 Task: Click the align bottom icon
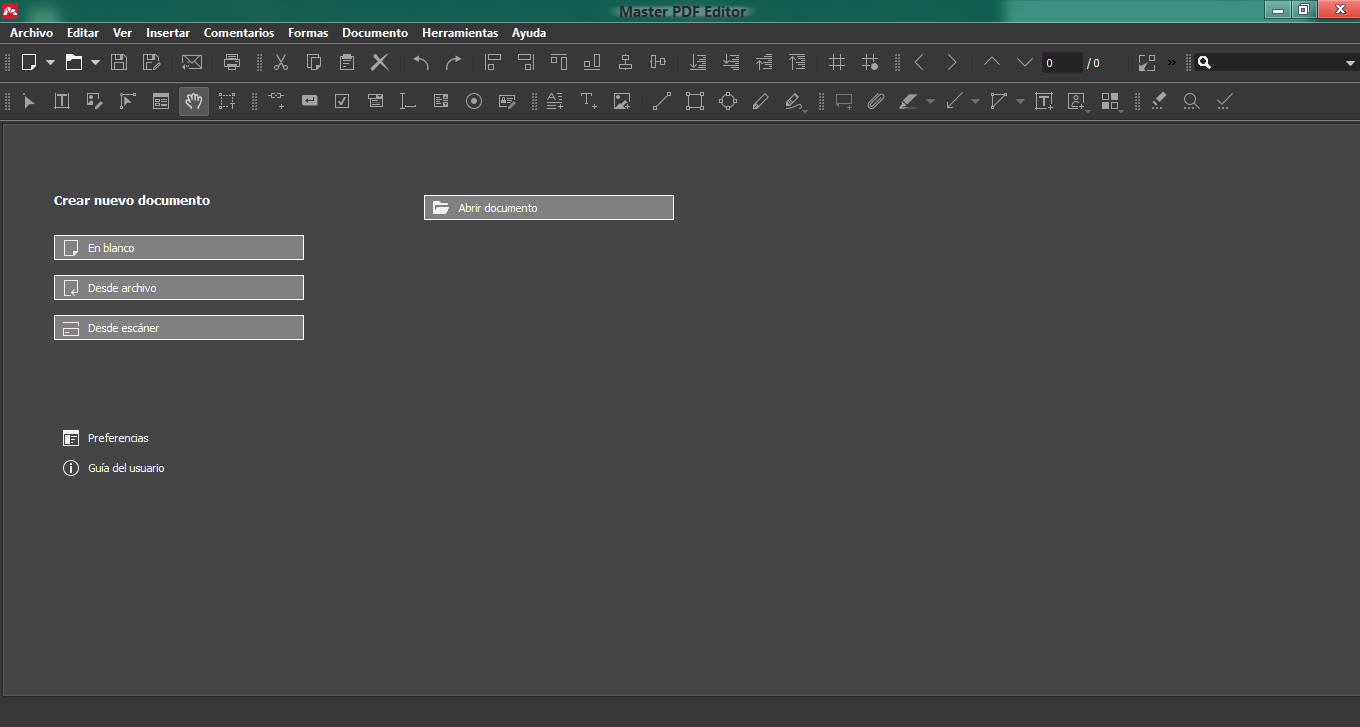point(592,62)
